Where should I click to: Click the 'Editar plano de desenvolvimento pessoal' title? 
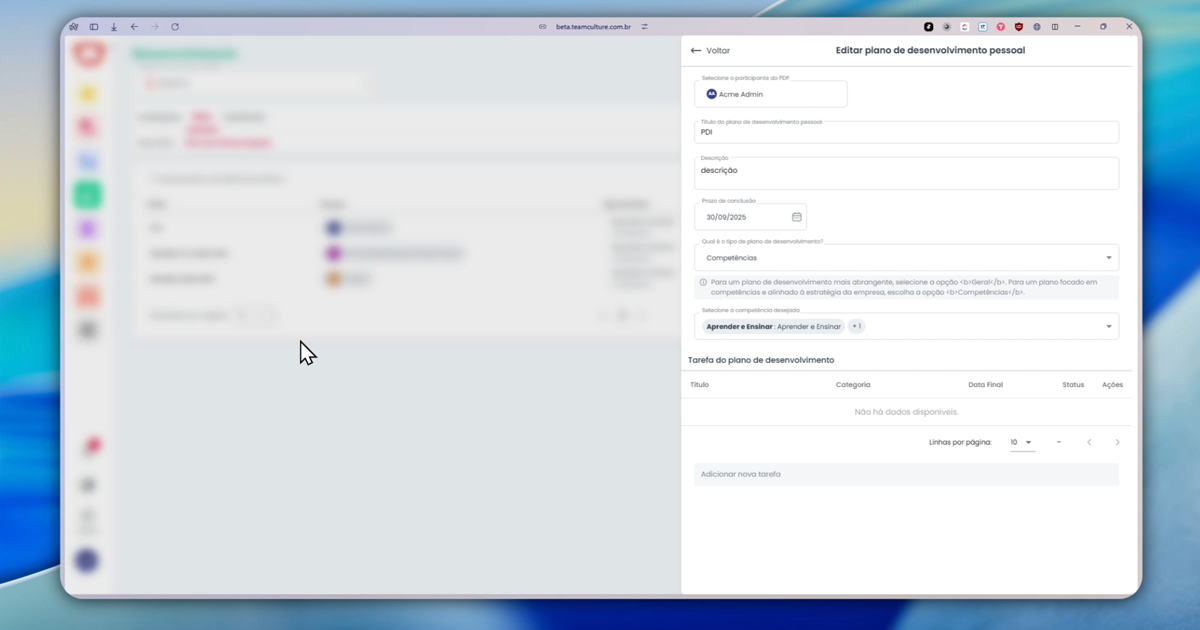pyautogui.click(x=930, y=50)
